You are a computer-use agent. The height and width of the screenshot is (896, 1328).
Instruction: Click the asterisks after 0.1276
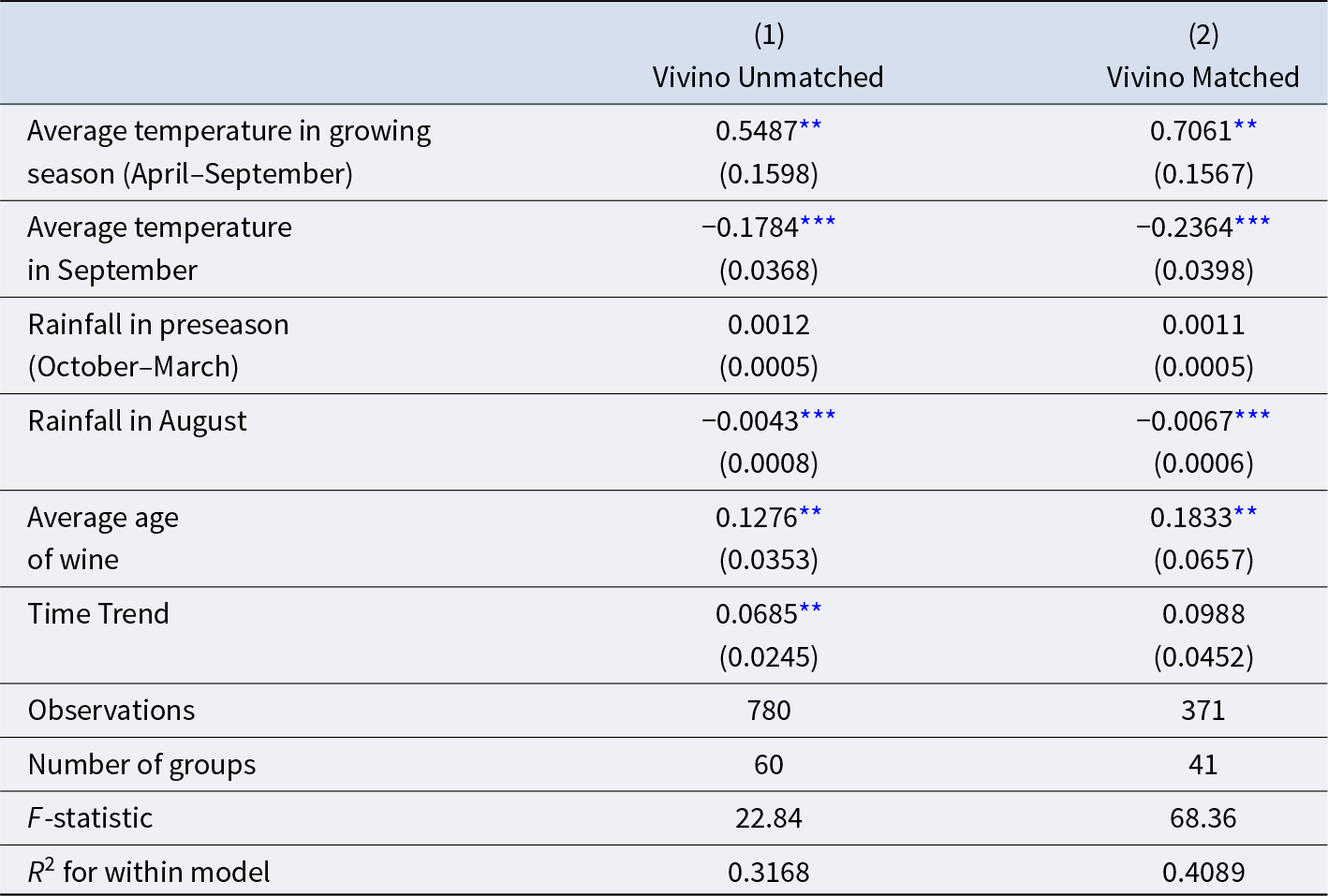pyautogui.click(x=811, y=513)
